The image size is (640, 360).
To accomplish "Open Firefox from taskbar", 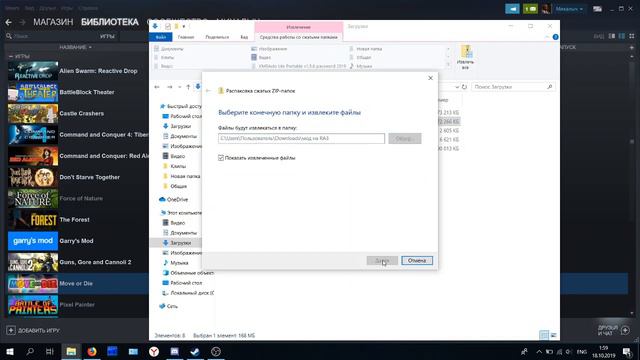I will point(92,351).
